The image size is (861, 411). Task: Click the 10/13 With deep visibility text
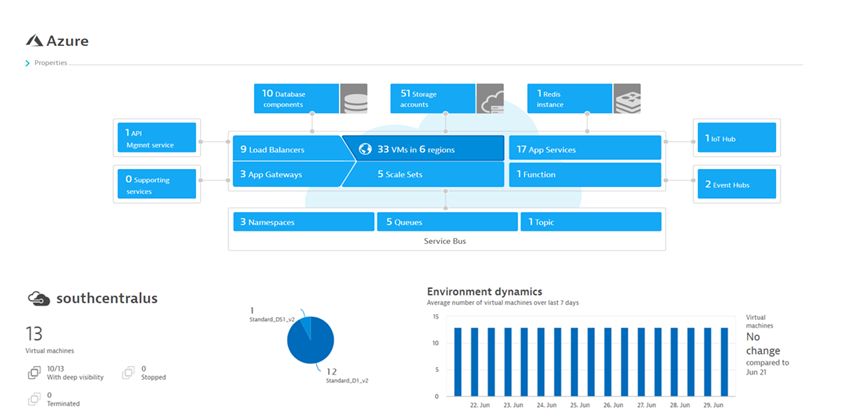(x=75, y=373)
